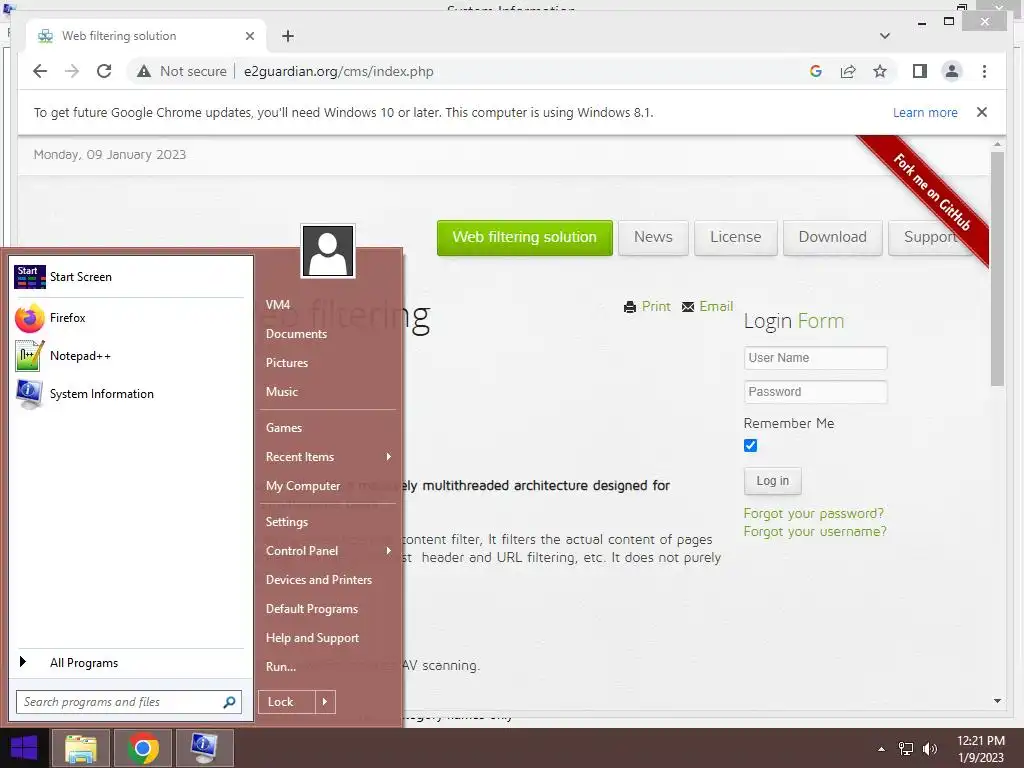1024x768 pixels.
Task: Toggle the Remember Me checkbox
Action: (x=750, y=445)
